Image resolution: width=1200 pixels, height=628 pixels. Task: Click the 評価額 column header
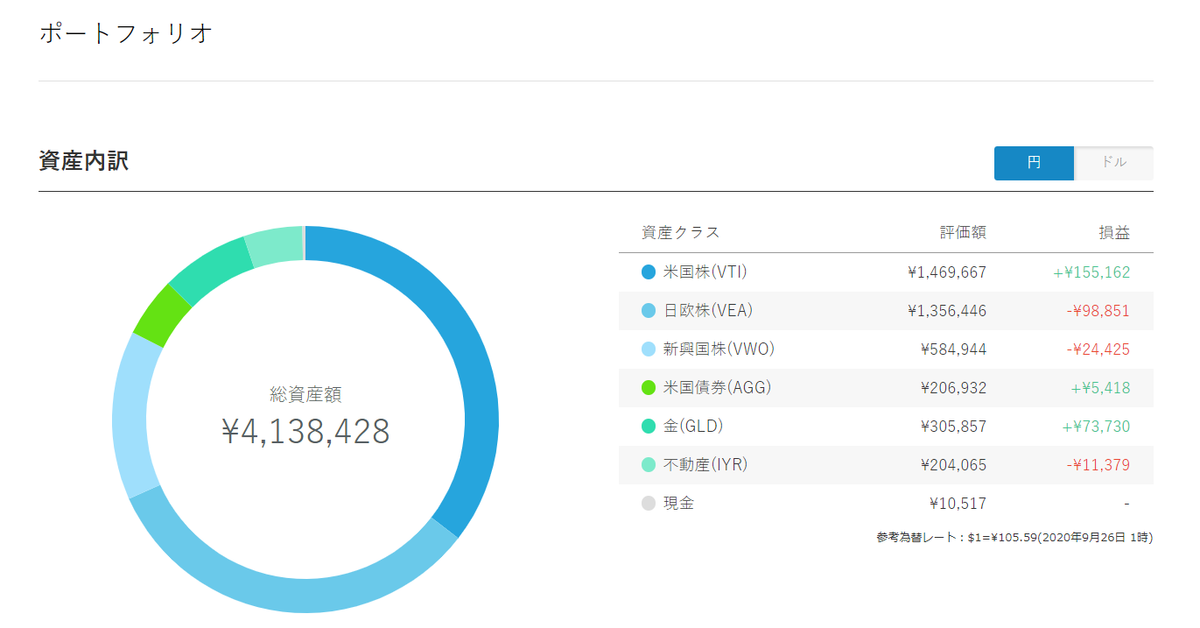coord(963,233)
